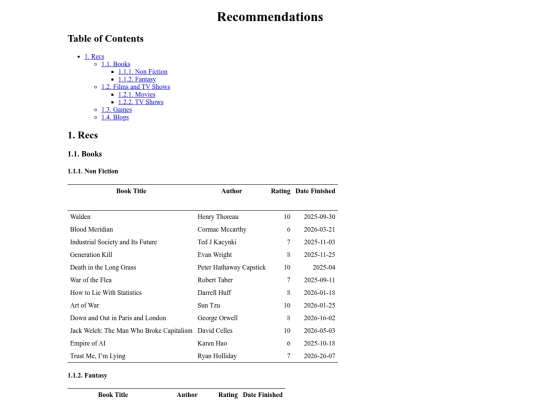Select 'Death in the Long Grass'

click(103, 268)
